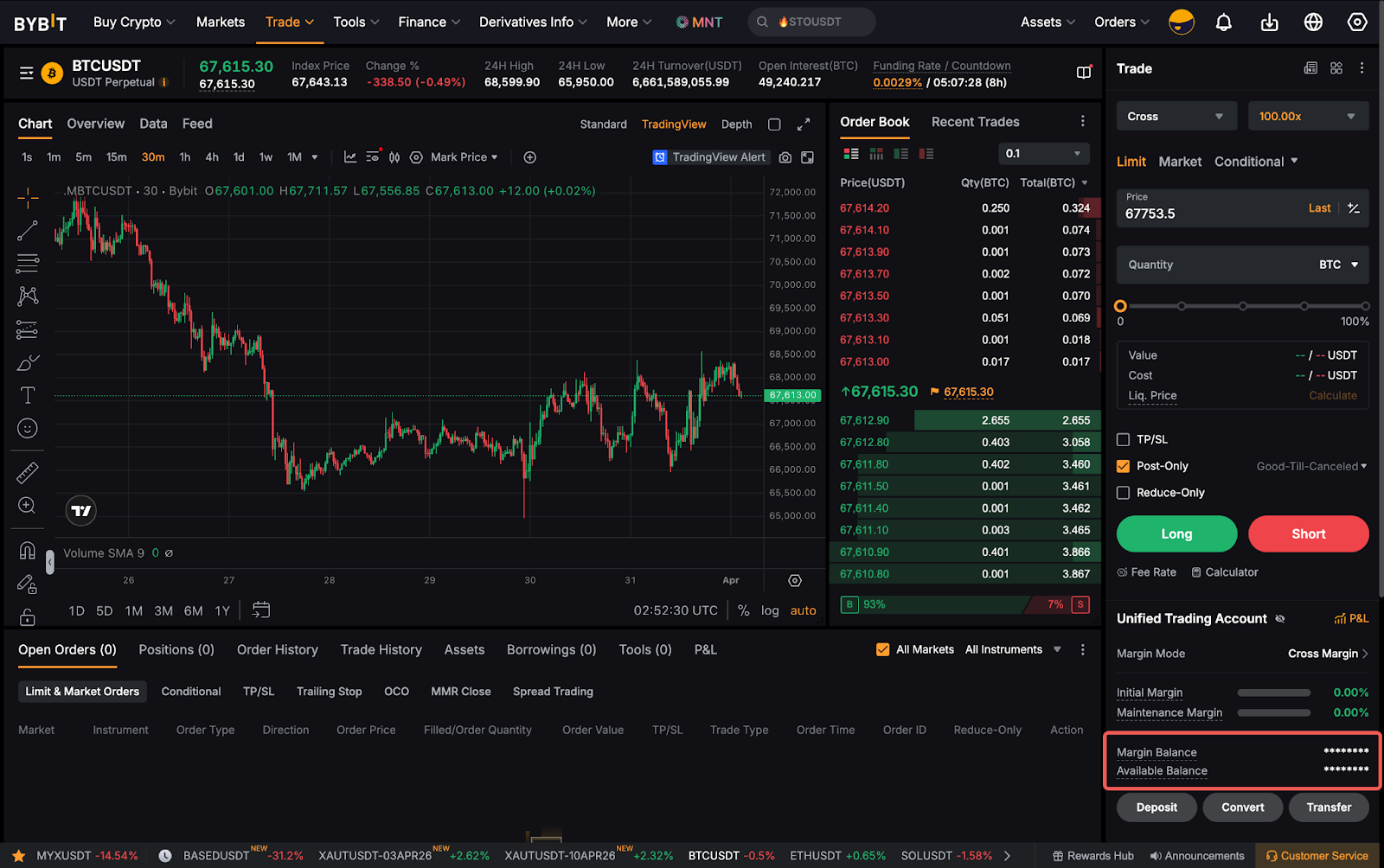This screenshot has width=1384, height=868.
Task: Click the Transfer button
Action: (x=1328, y=807)
